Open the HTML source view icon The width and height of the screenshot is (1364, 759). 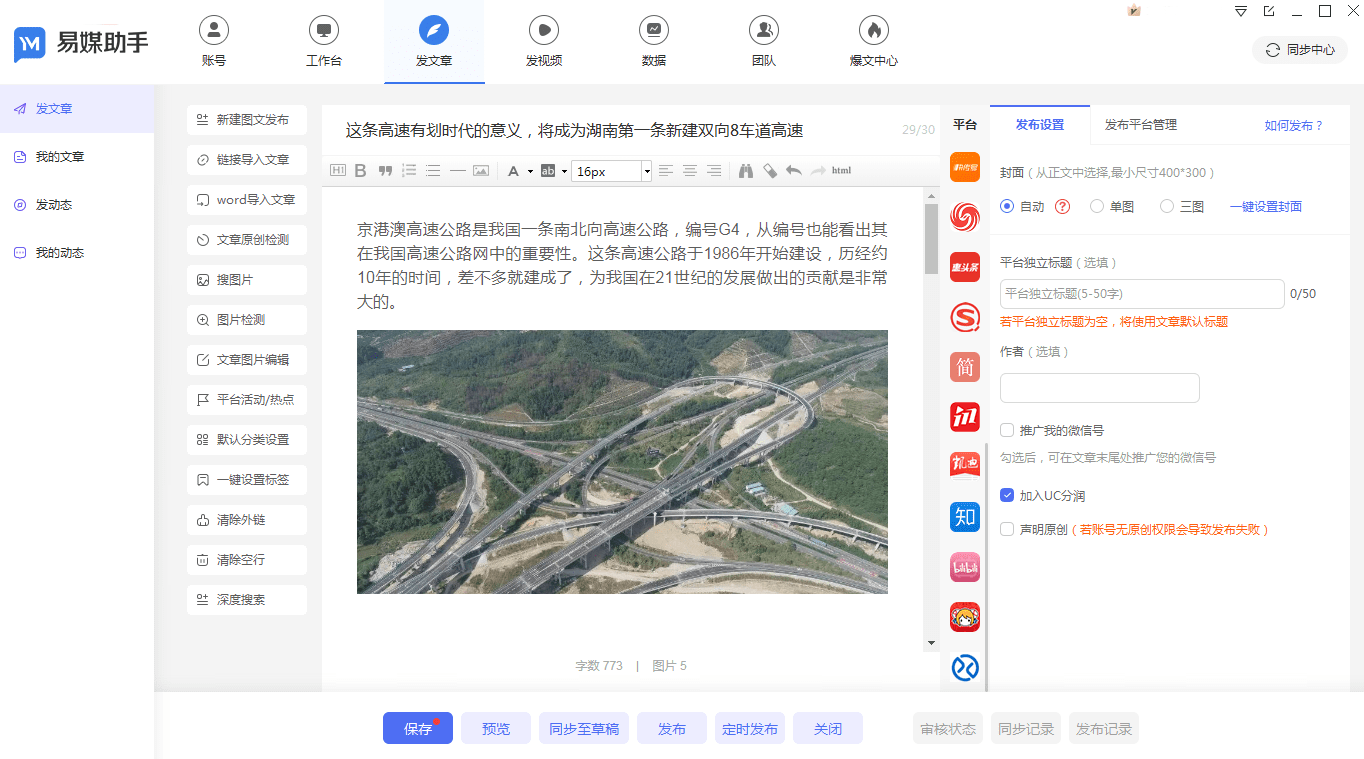[x=840, y=170]
